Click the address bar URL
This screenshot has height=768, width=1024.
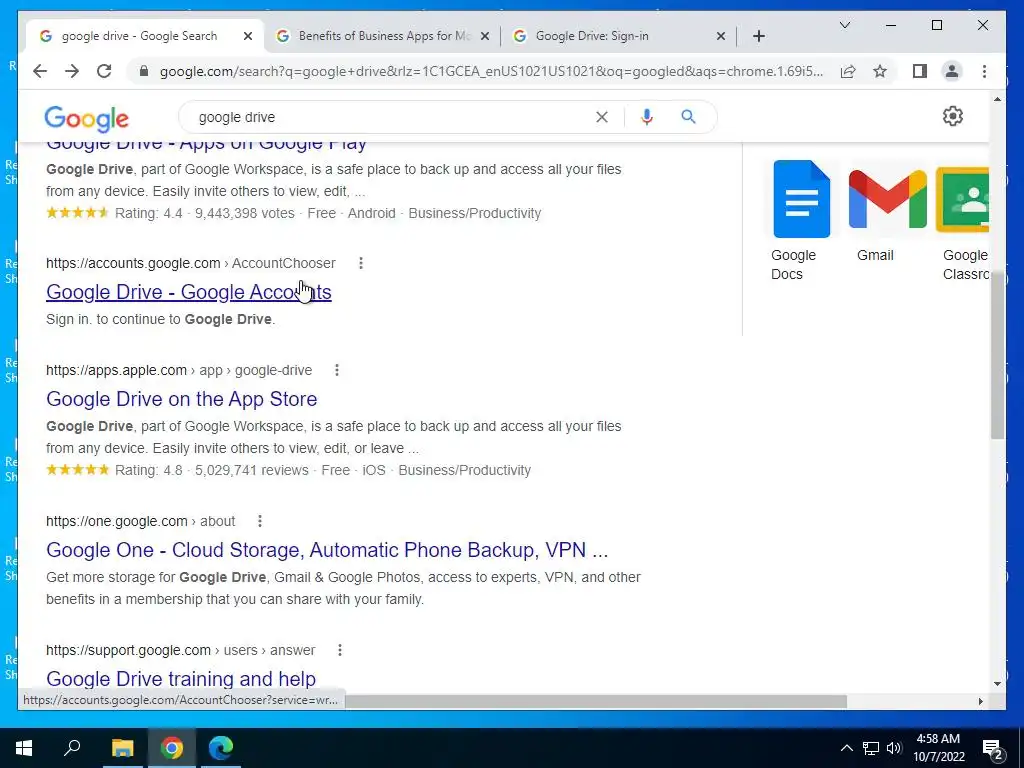click(x=491, y=71)
